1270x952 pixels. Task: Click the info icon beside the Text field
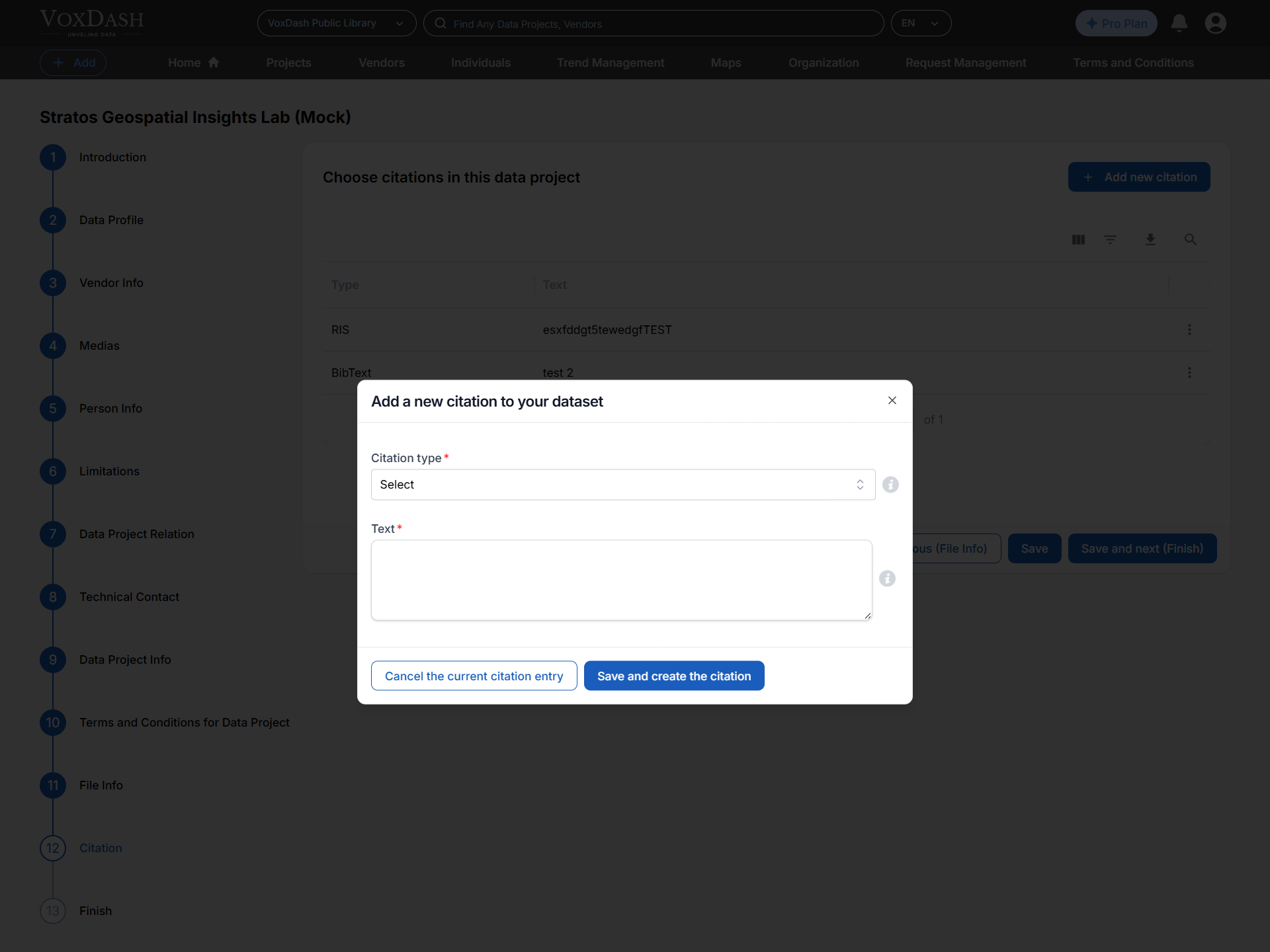point(887,578)
